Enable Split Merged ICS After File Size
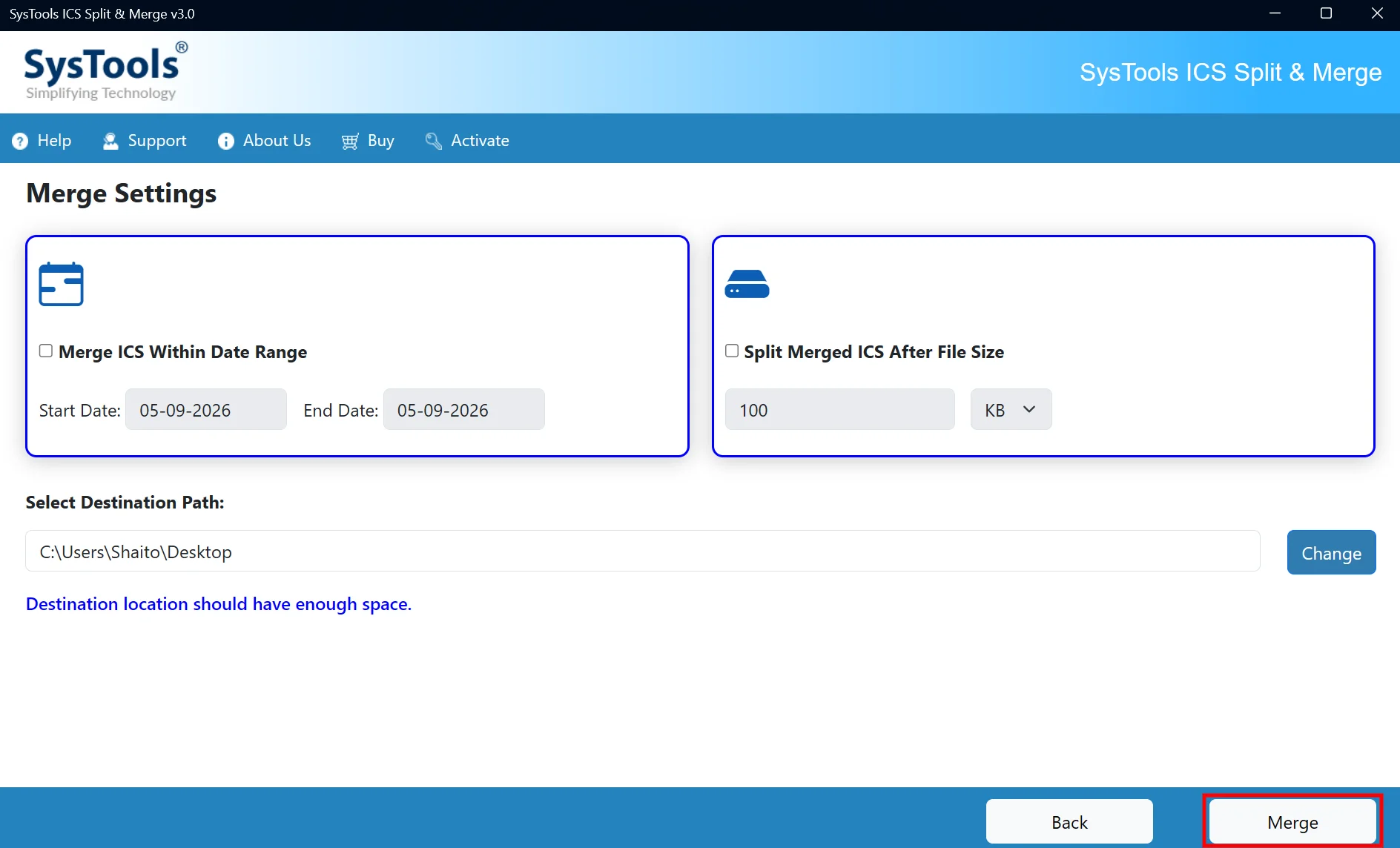 click(732, 351)
